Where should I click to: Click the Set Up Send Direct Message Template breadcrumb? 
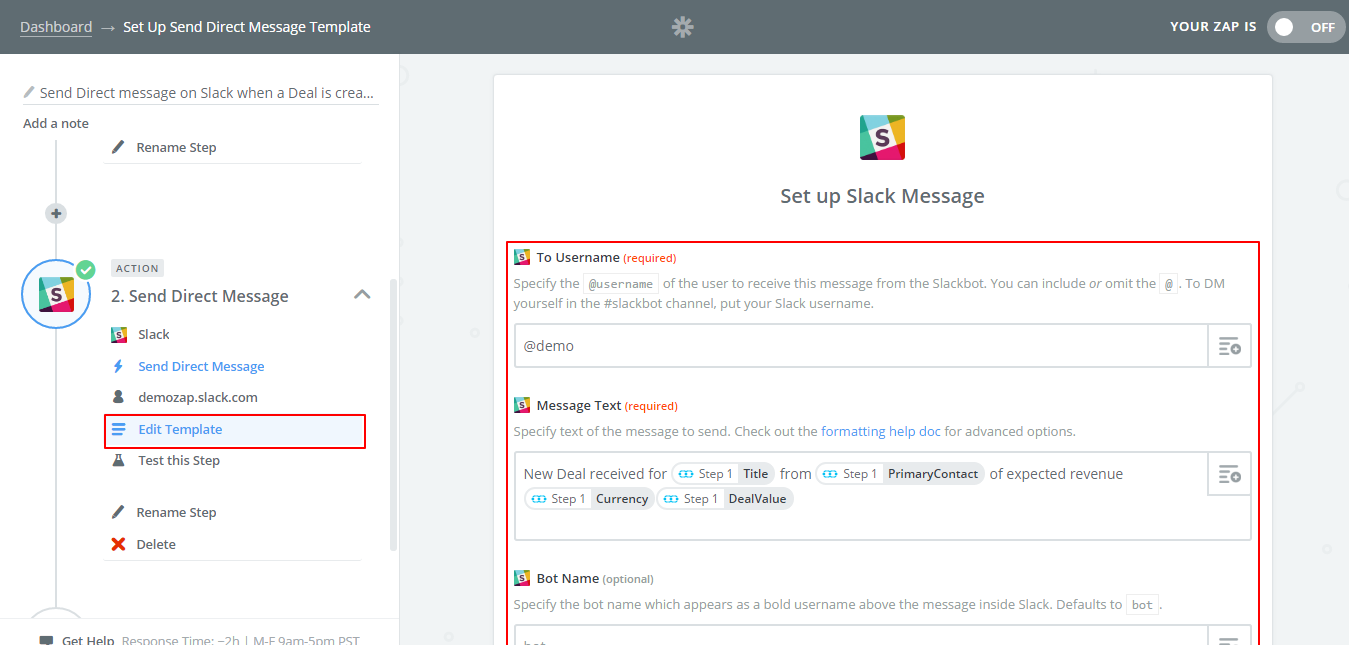click(x=247, y=27)
